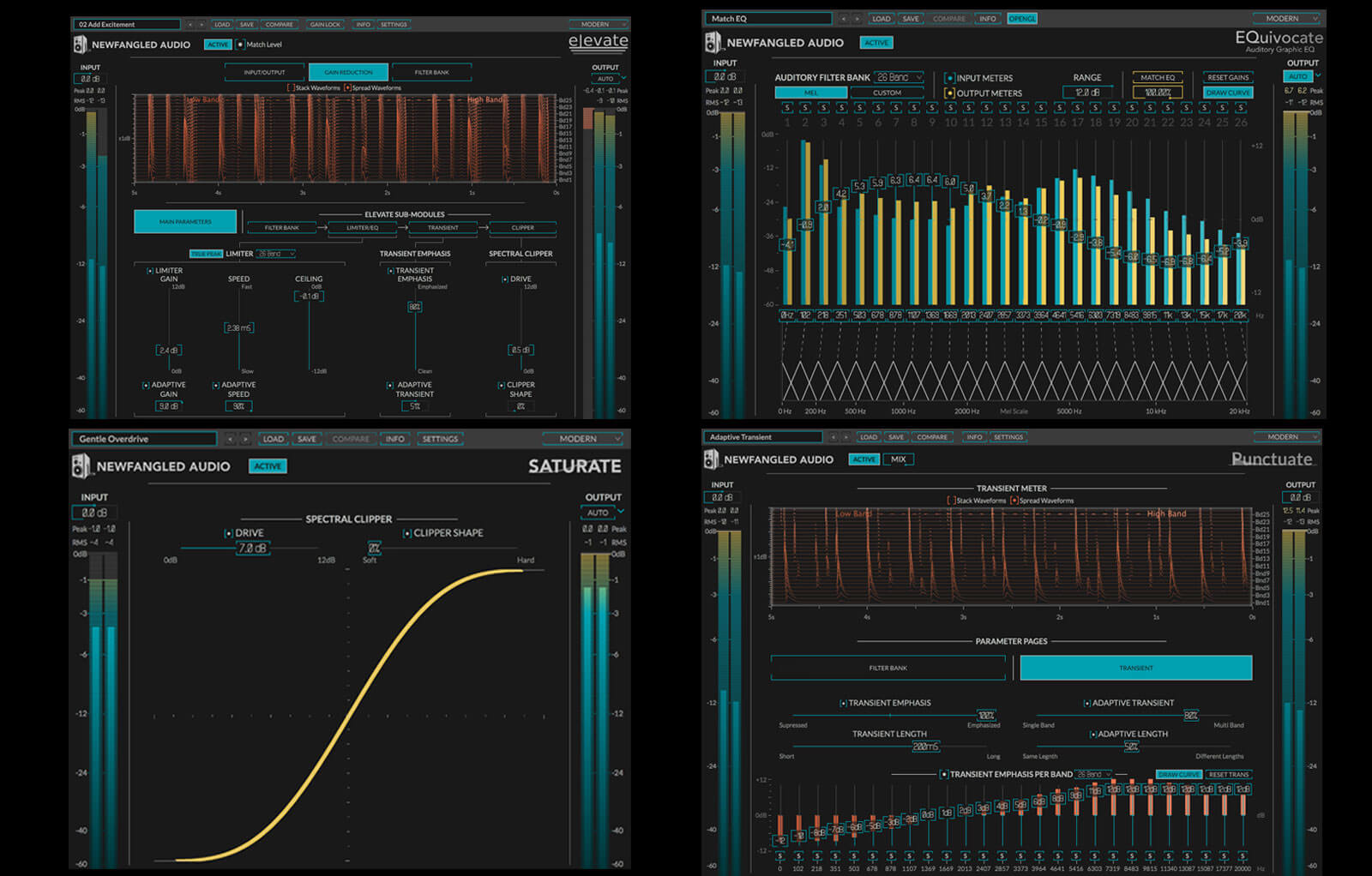Click Drive slider value 7.0 dB in Saturate

[x=252, y=548]
